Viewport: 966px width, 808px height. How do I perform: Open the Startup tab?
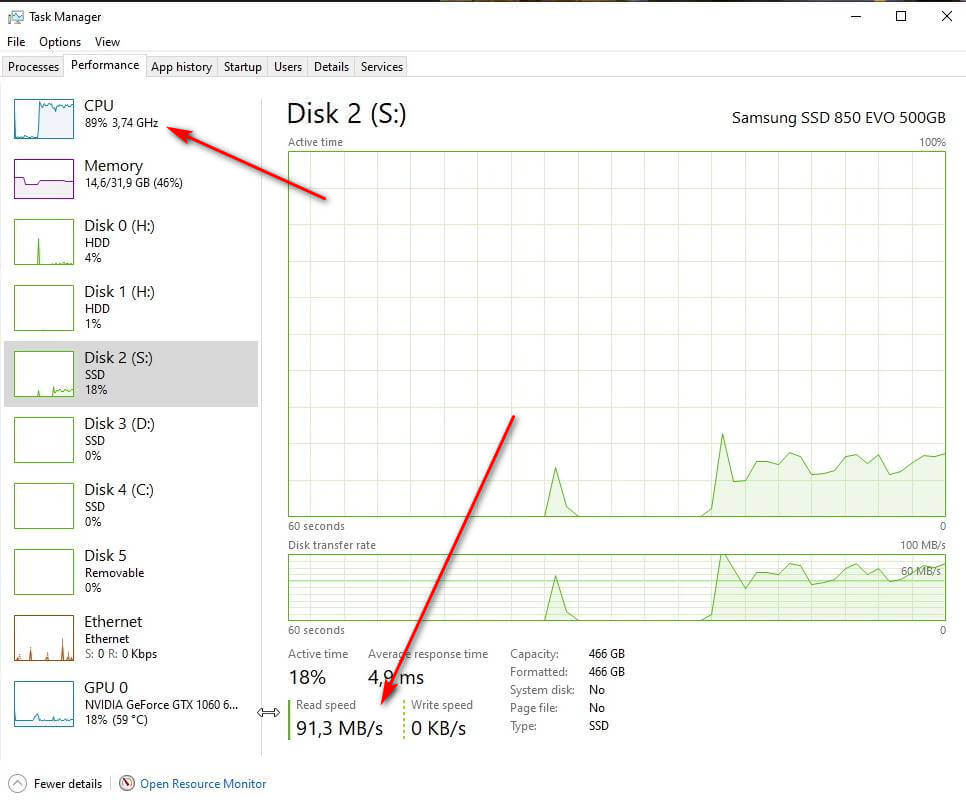tap(242, 67)
